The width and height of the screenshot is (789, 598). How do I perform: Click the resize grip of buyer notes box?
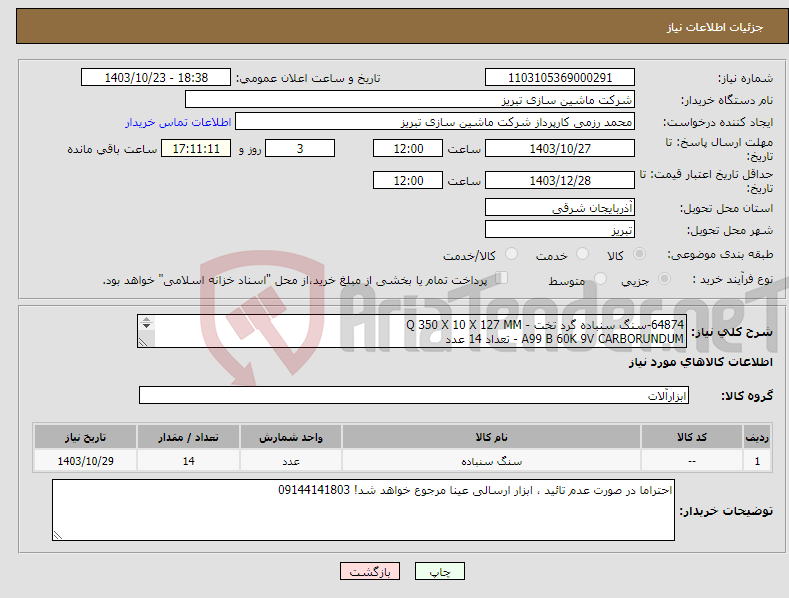tap(58, 535)
